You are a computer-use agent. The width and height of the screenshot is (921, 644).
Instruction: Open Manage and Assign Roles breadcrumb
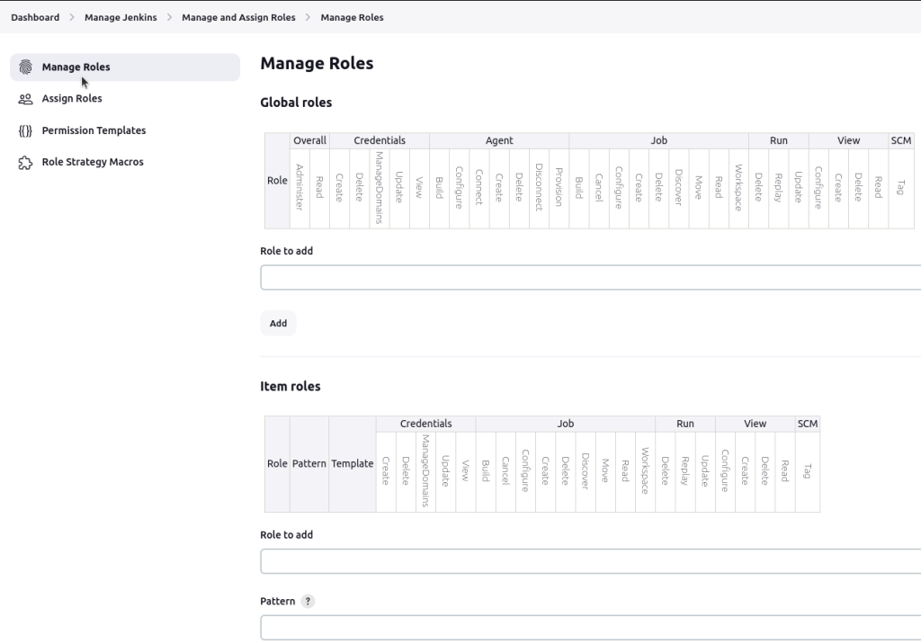238,18
